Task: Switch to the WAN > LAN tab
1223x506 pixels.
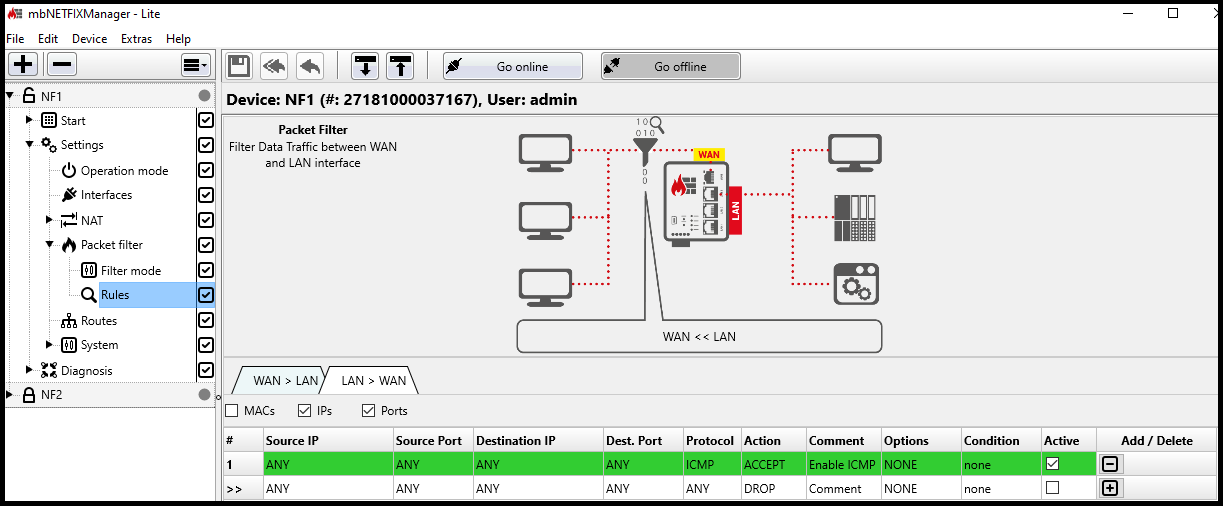Action: point(285,380)
